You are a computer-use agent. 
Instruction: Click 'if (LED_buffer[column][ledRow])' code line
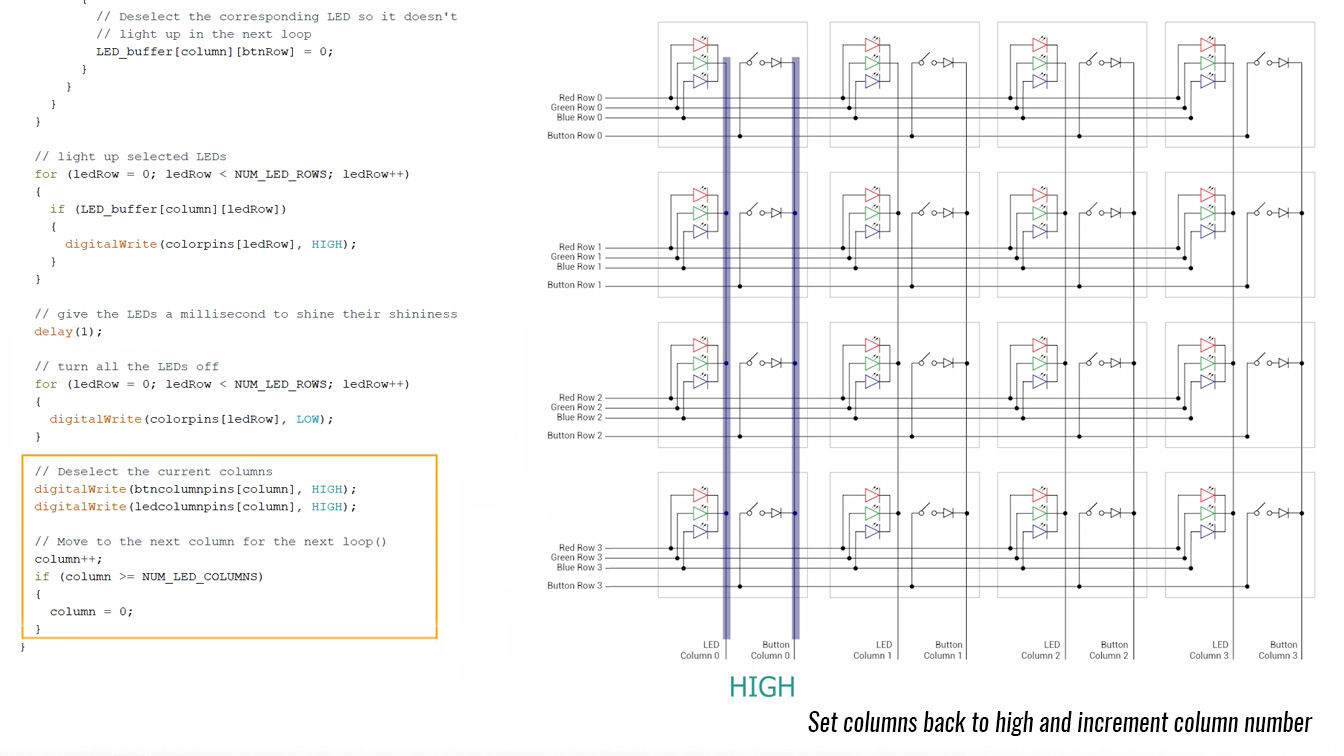[168, 209]
